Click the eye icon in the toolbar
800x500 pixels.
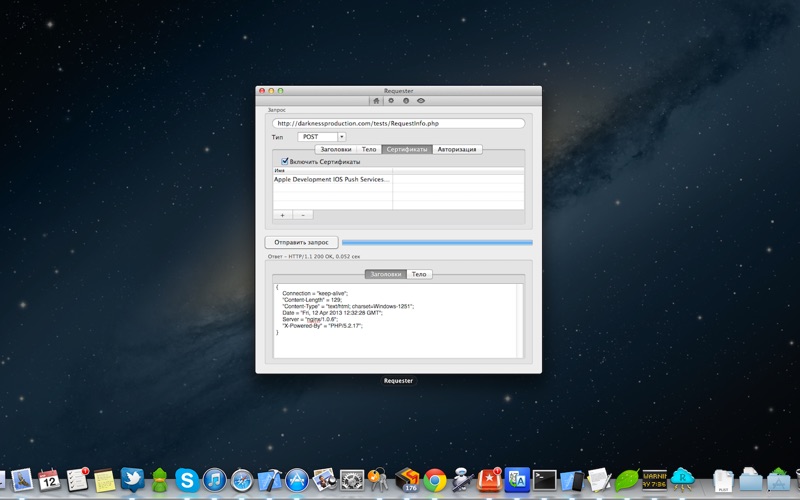pyautogui.click(x=421, y=101)
